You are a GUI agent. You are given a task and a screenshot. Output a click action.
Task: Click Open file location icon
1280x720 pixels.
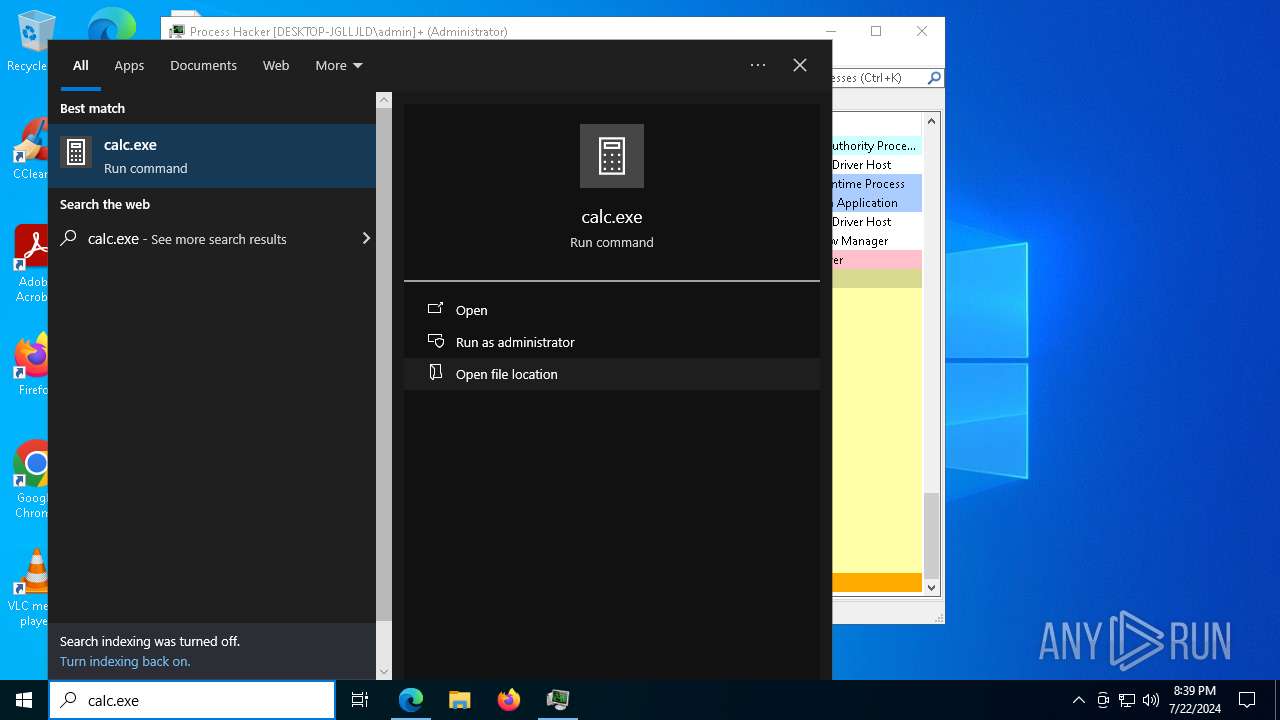click(x=435, y=372)
